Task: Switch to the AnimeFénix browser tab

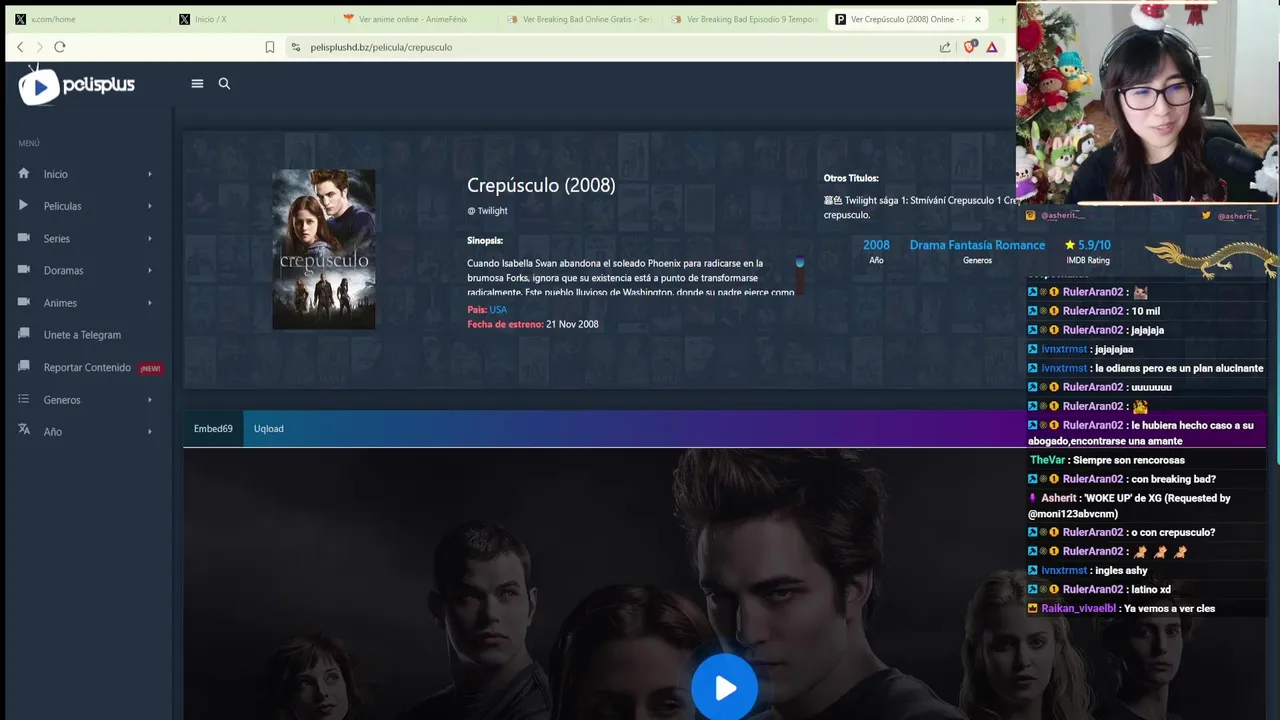Action: tap(414, 19)
